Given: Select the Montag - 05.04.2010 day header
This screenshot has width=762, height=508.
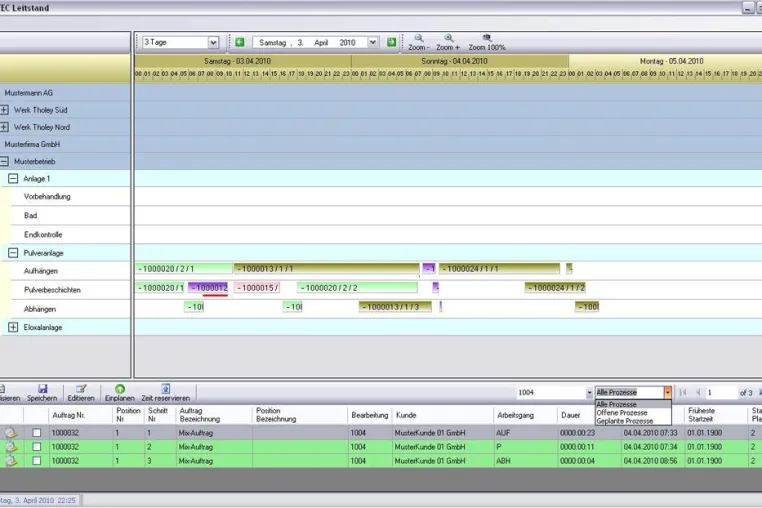Looking at the screenshot, I should (666, 61).
